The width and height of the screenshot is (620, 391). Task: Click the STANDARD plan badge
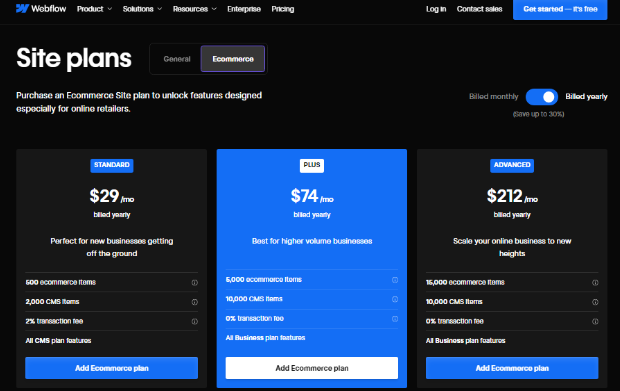coord(112,165)
